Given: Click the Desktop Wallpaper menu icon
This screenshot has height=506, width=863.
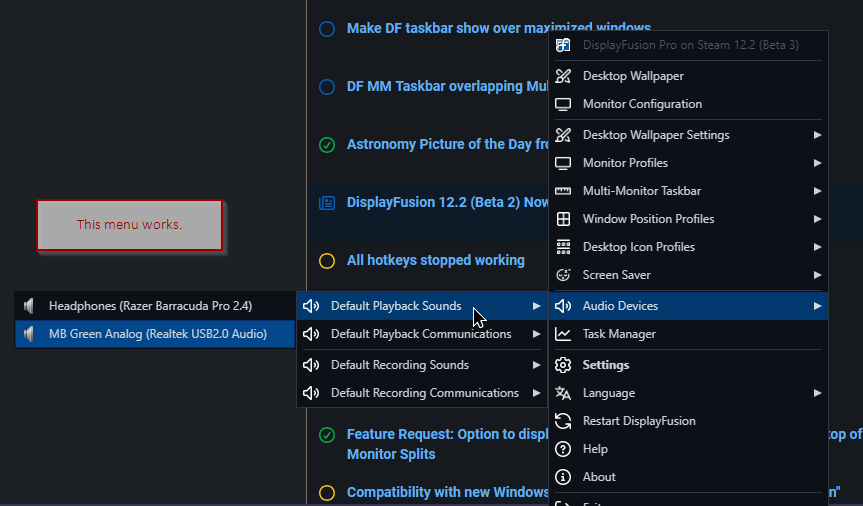Looking at the screenshot, I should (x=563, y=76).
